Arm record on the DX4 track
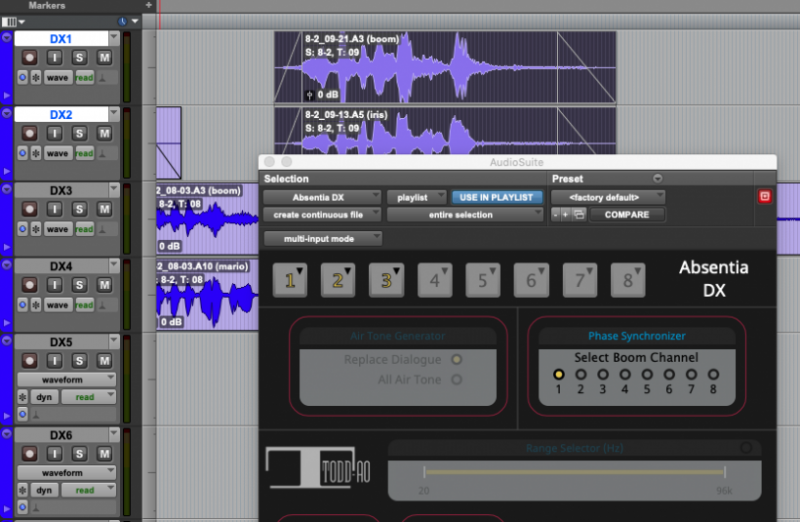Viewport: 800px width, 522px height. pos(29,285)
